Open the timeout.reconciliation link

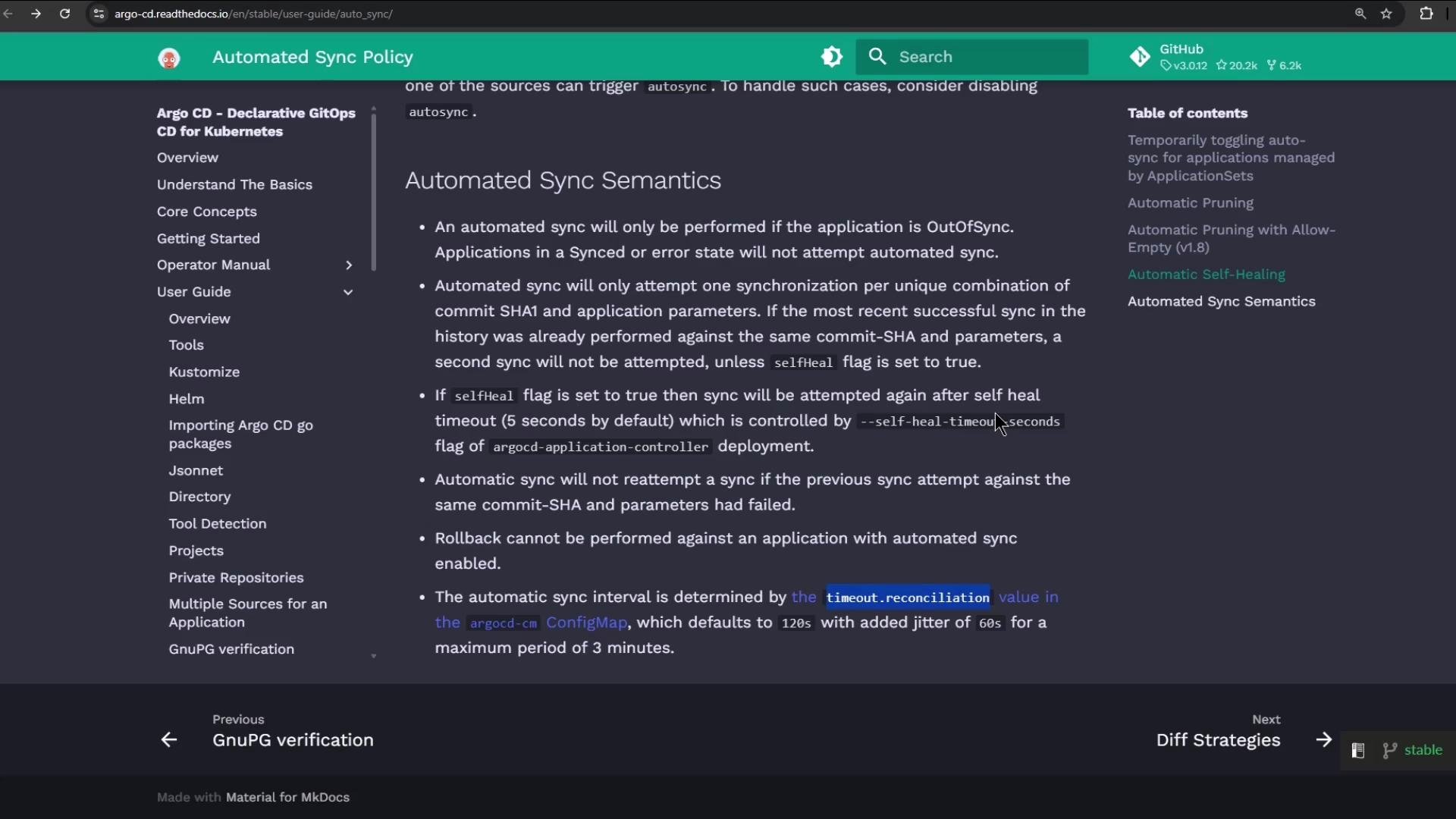click(x=908, y=598)
